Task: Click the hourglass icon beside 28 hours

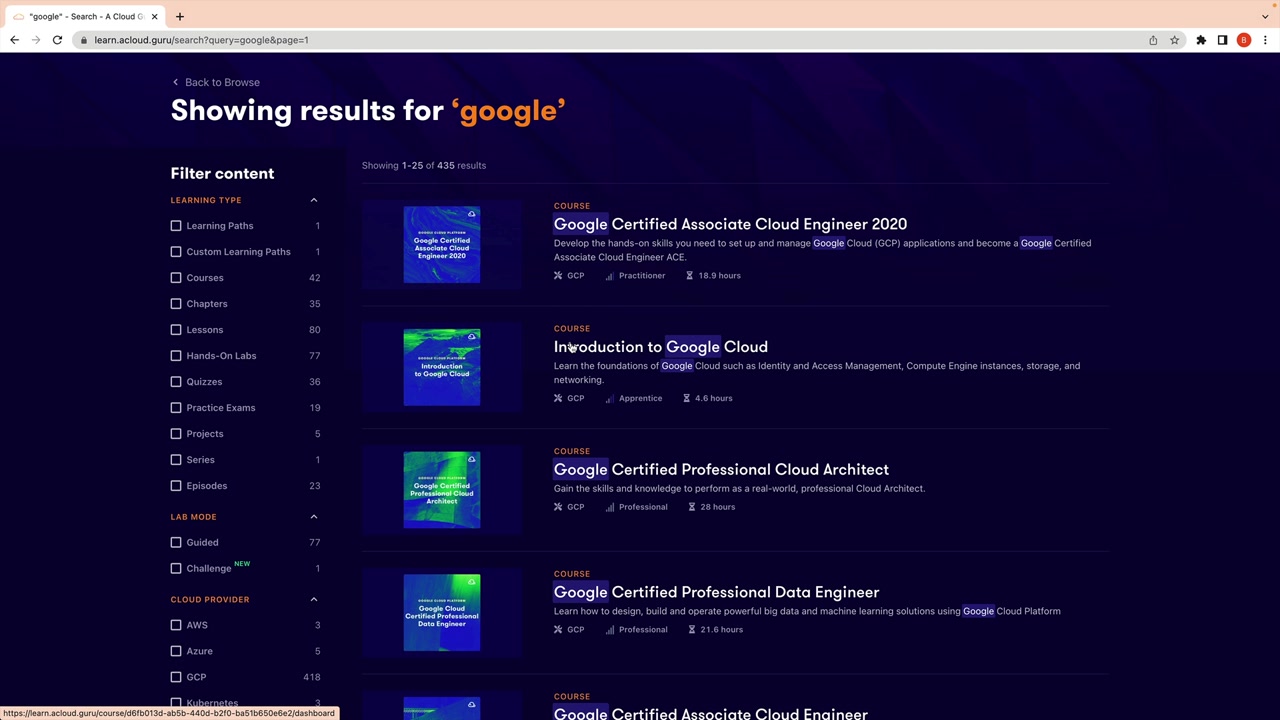Action: [691, 507]
